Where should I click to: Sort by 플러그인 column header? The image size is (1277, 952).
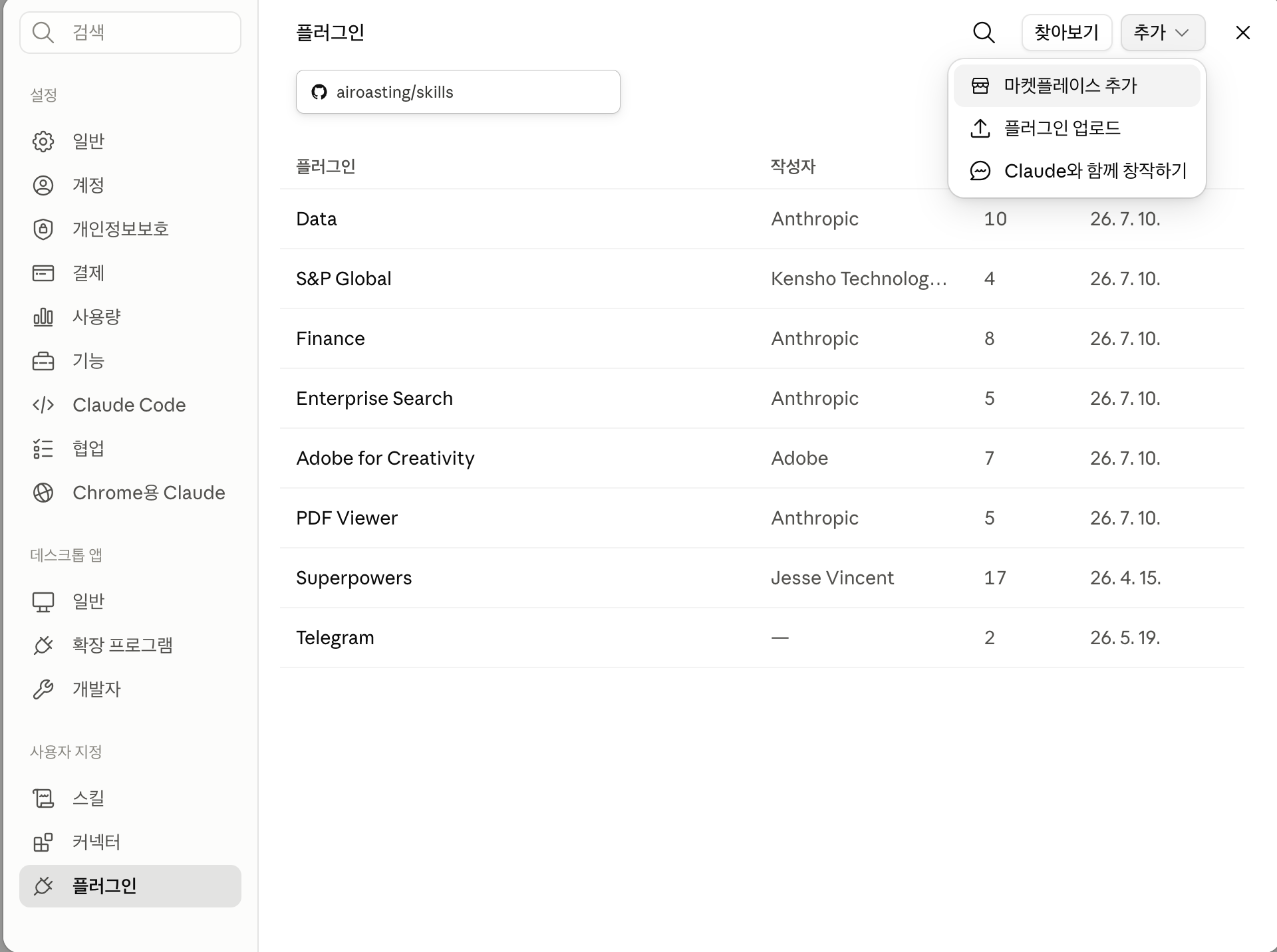pos(326,166)
